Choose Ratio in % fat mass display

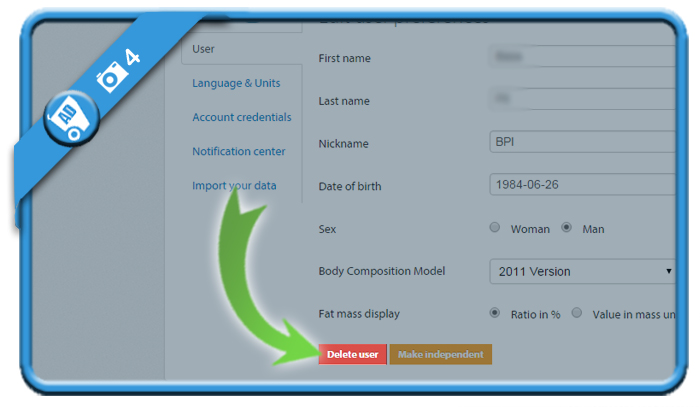495,313
